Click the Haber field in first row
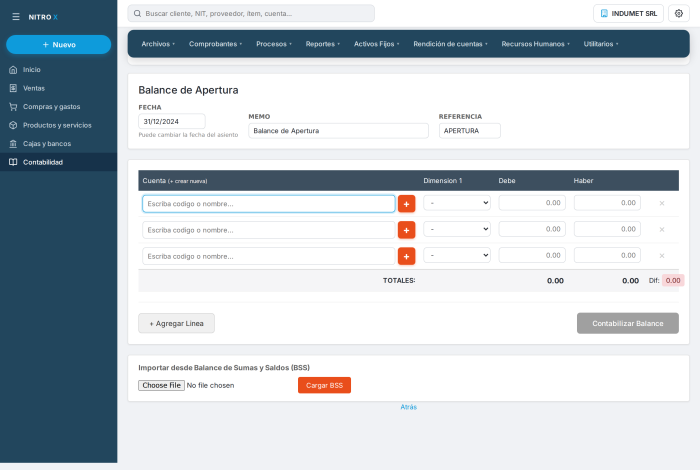 pos(607,203)
